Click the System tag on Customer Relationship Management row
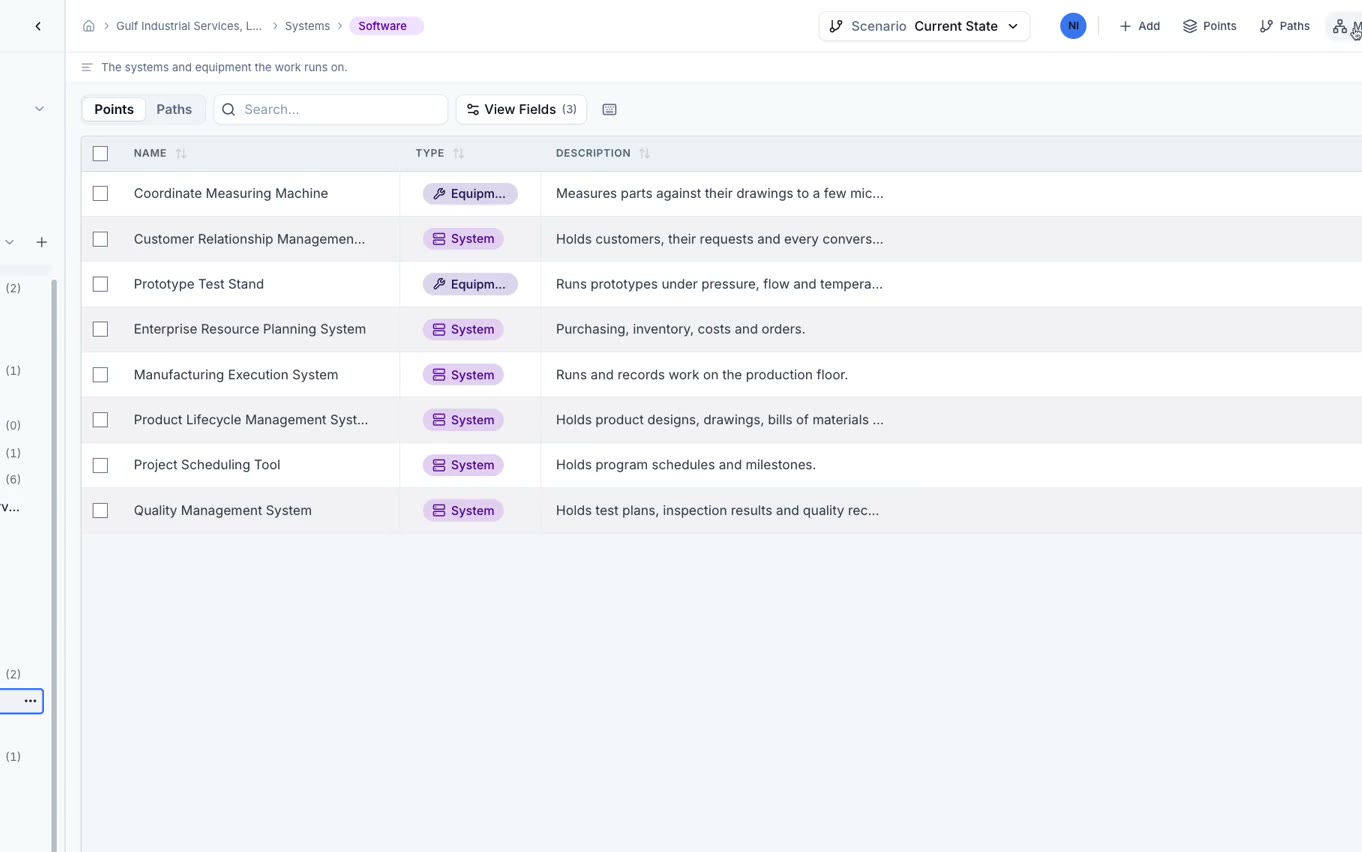The width and height of the screenshot is (1362, 852). 463,239
